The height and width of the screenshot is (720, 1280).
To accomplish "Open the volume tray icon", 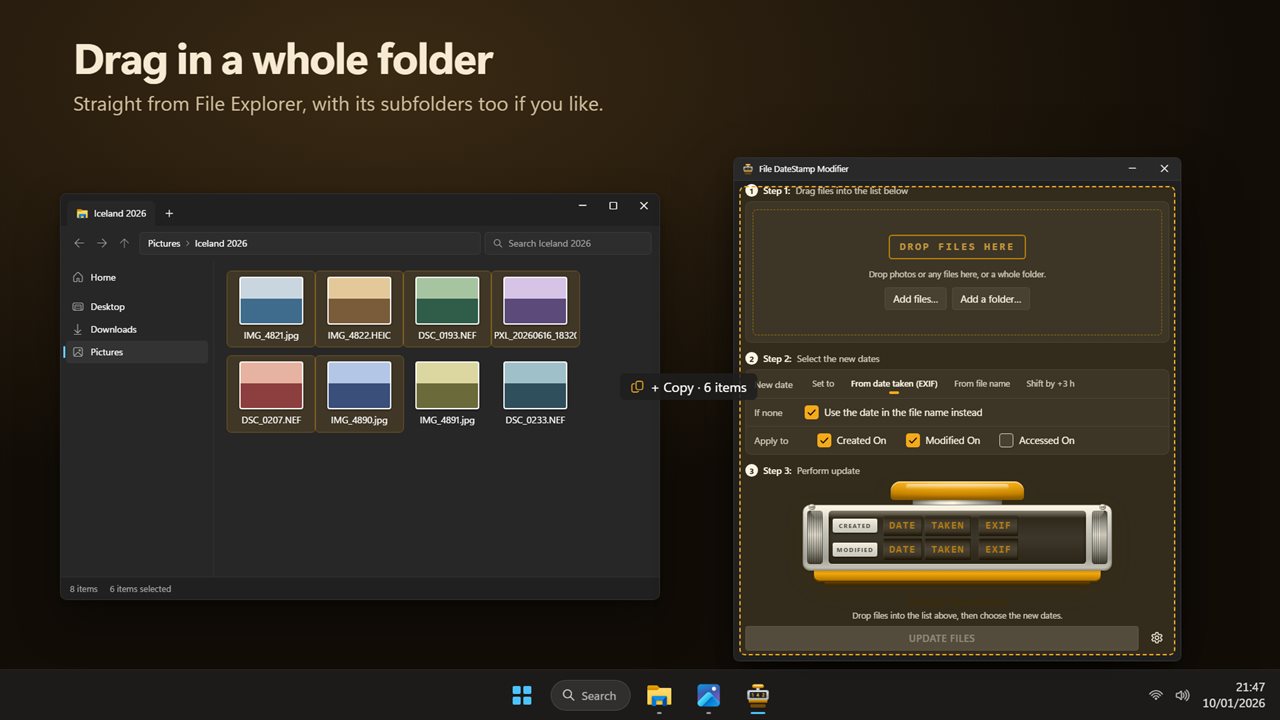I will (x=1182, y=695).
